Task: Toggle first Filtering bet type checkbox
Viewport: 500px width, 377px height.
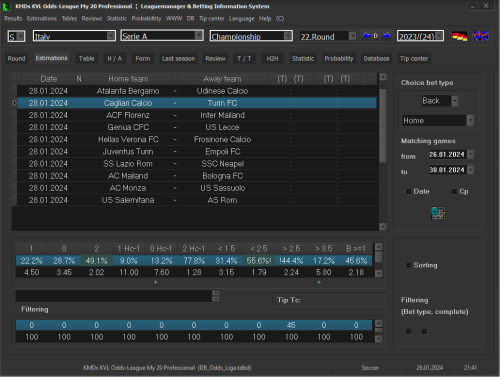Action: pos(408,331)
